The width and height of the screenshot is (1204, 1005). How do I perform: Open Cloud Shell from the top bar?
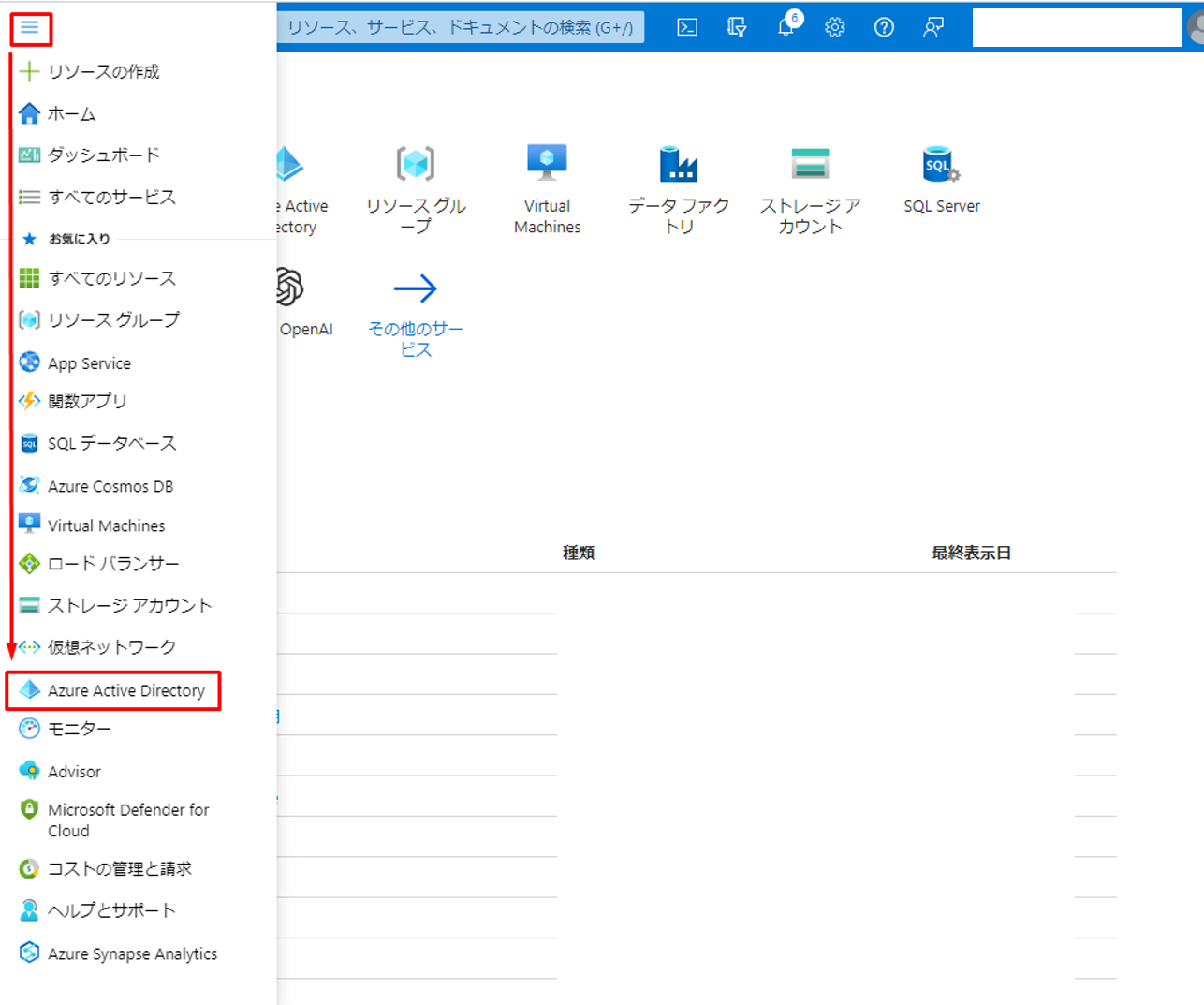click(x=687, y=27)
